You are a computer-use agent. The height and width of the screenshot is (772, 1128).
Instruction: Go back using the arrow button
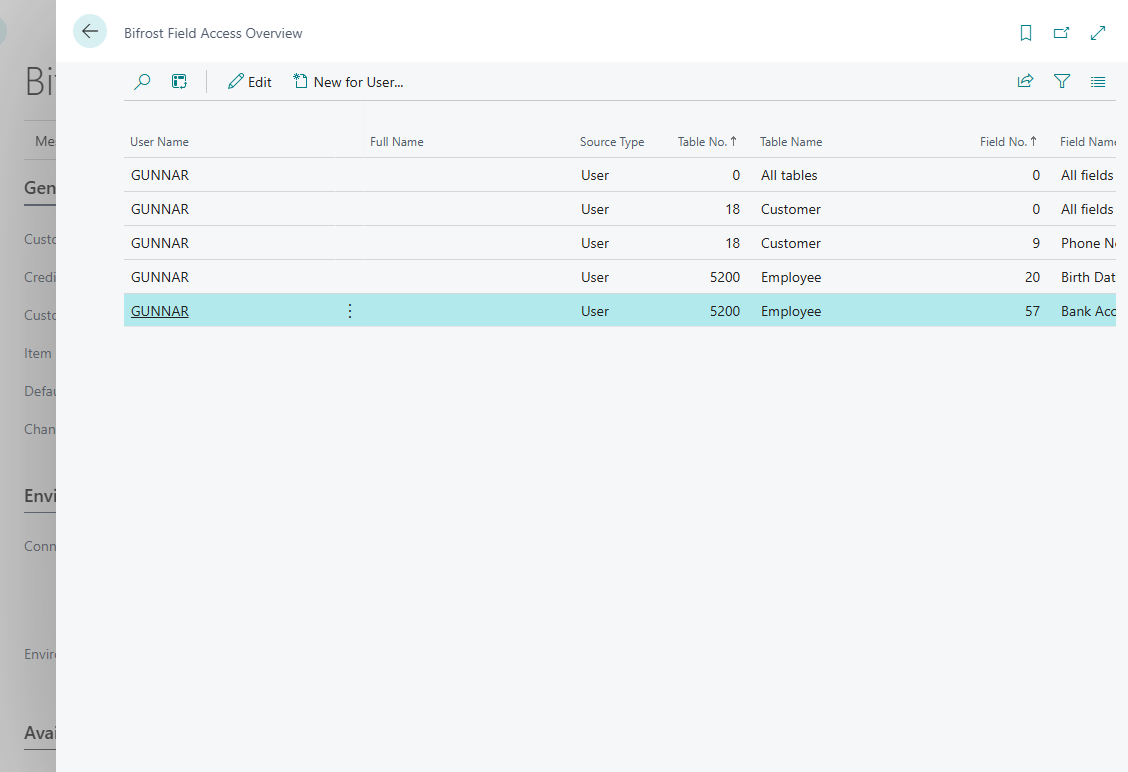point(90,32)
